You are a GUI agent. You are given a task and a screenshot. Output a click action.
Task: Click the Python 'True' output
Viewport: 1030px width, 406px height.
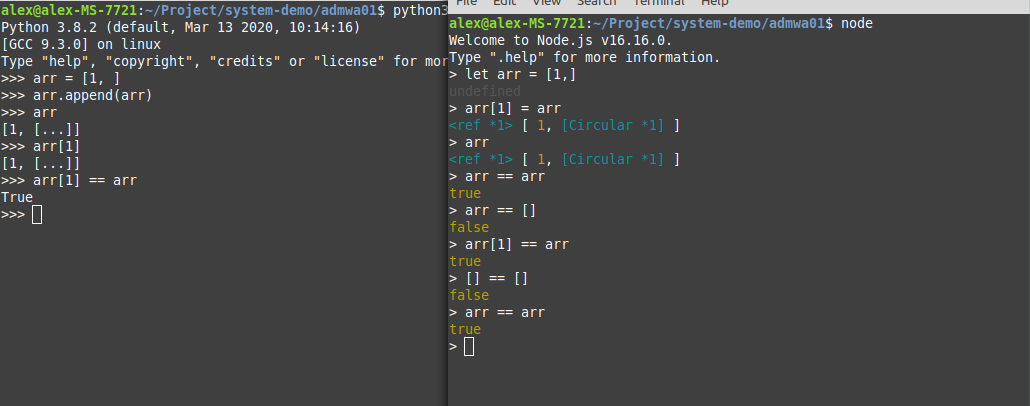(x=17, y=197)
